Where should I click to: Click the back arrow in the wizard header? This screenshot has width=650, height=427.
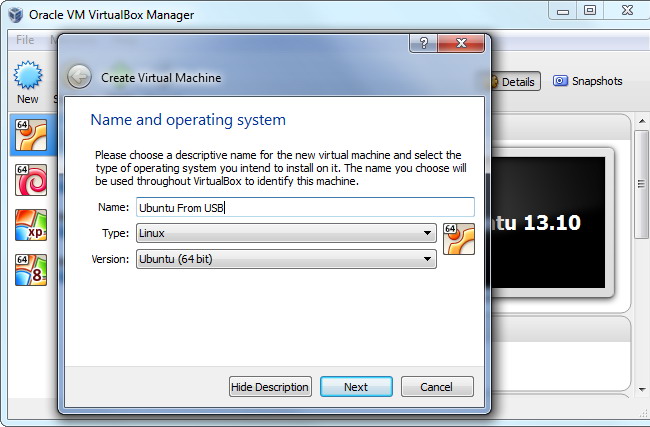coord(79,77)
